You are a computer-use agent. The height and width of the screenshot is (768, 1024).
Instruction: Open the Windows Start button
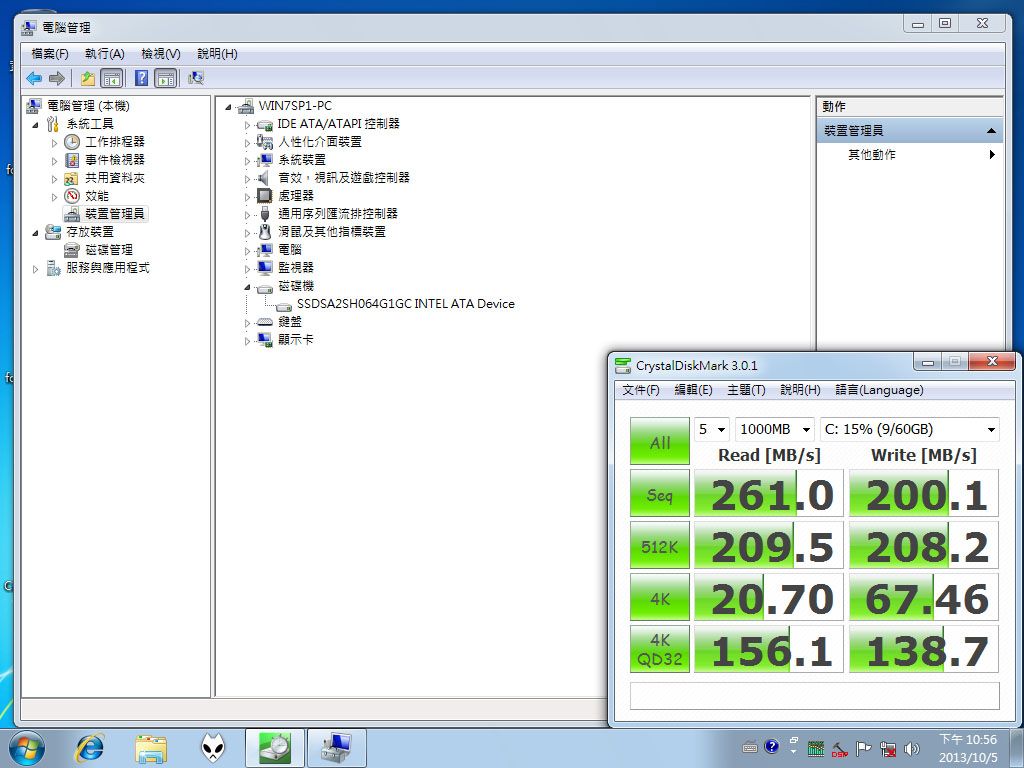pos(27,748)
